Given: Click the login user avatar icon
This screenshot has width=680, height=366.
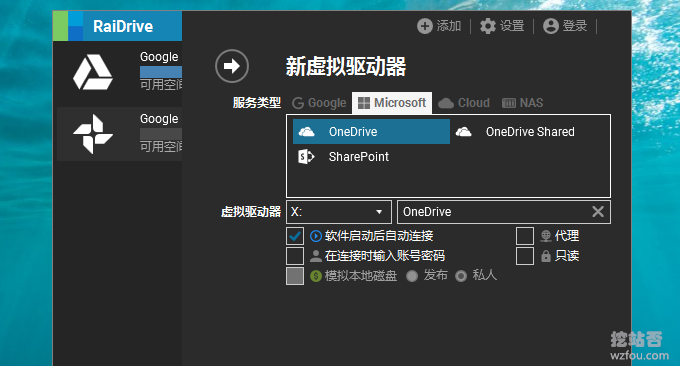Looking at the screenshot, I should tap(551, 26).
